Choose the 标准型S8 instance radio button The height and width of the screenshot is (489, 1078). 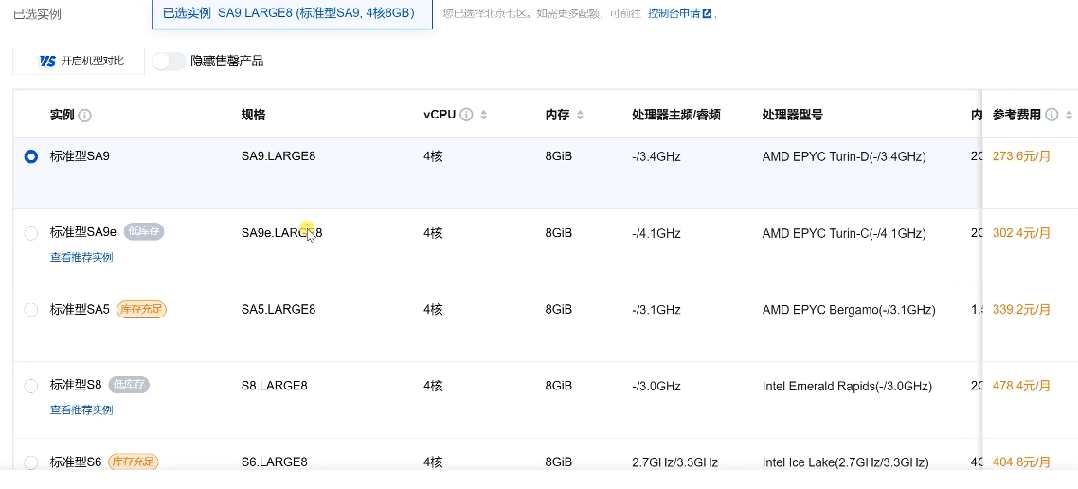31,386
